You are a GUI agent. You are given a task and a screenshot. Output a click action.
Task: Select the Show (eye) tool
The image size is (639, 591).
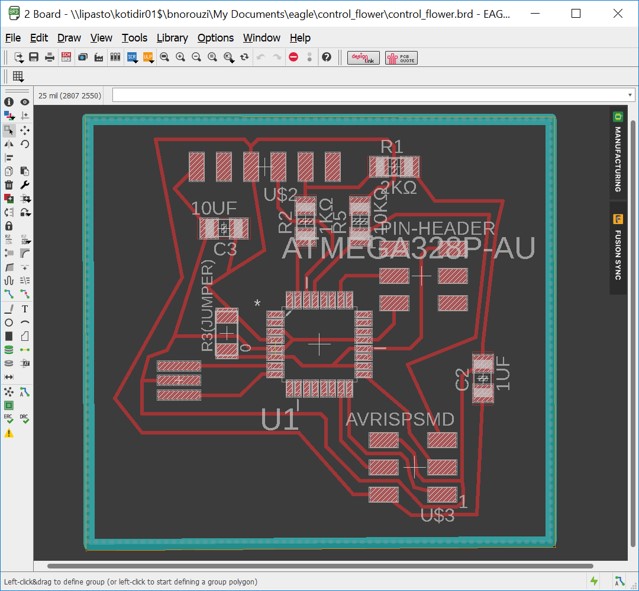(25, 102)
